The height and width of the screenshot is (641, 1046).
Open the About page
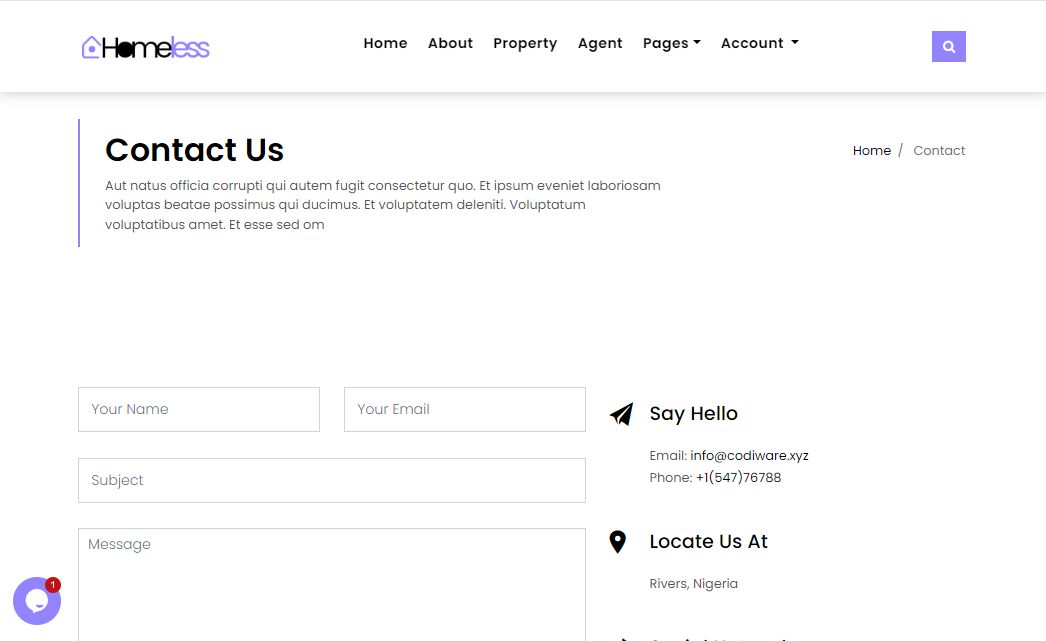(450, 43)
